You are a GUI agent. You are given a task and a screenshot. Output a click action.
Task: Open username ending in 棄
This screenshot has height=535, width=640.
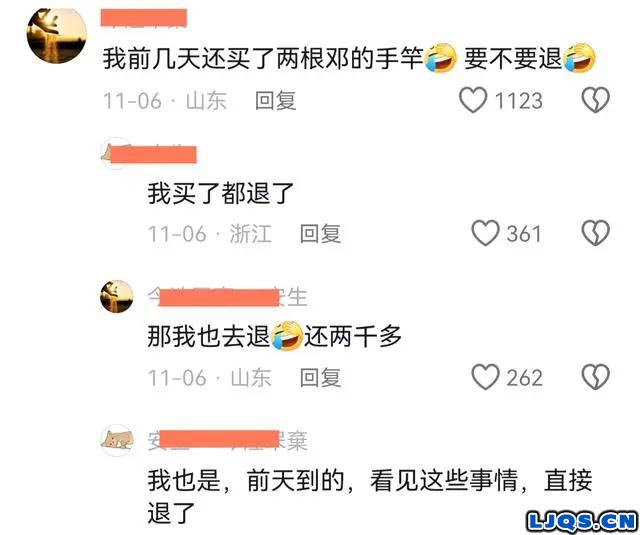coord(227,440)
